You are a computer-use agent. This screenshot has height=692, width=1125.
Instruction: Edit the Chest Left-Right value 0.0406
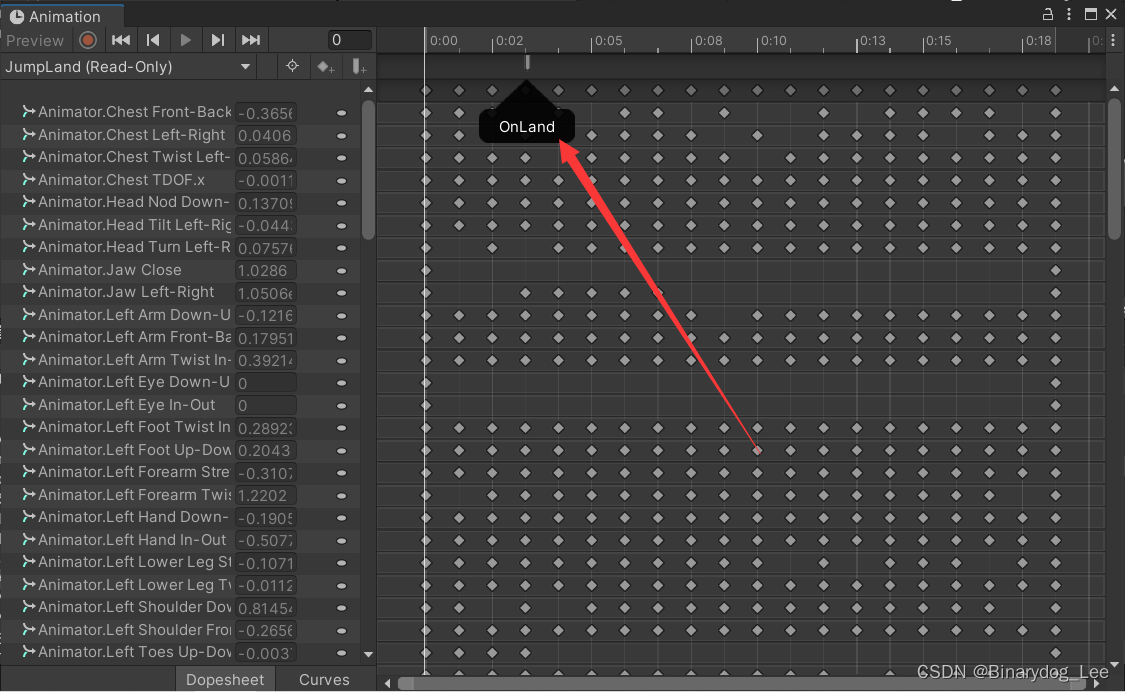click(265, 136)
